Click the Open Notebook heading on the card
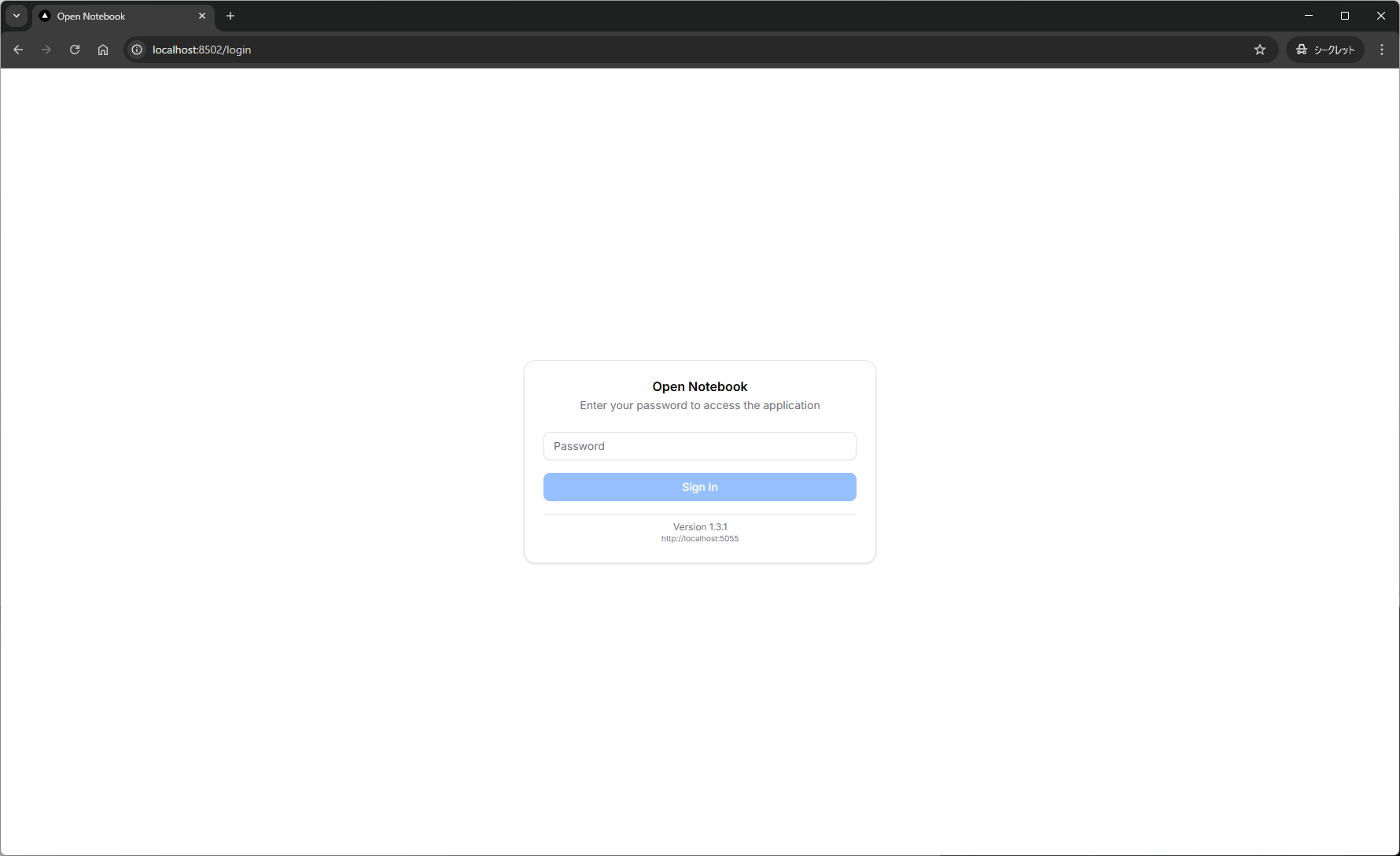This screenshot has height=856, width=1400. (699, 386)
